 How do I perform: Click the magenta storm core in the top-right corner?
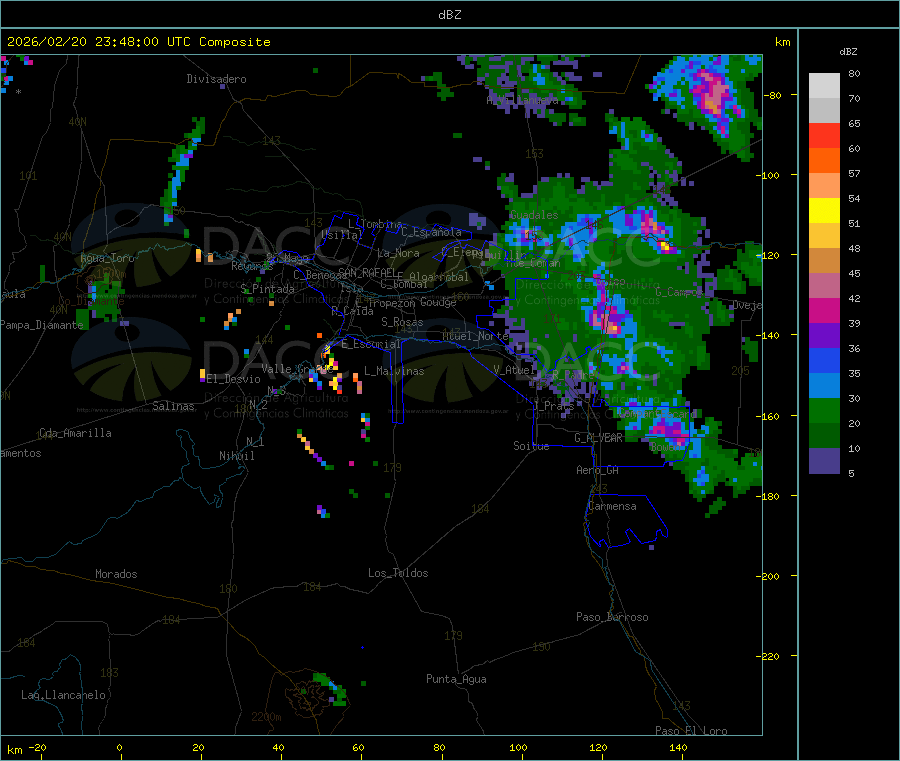click(x=711, y=95)
